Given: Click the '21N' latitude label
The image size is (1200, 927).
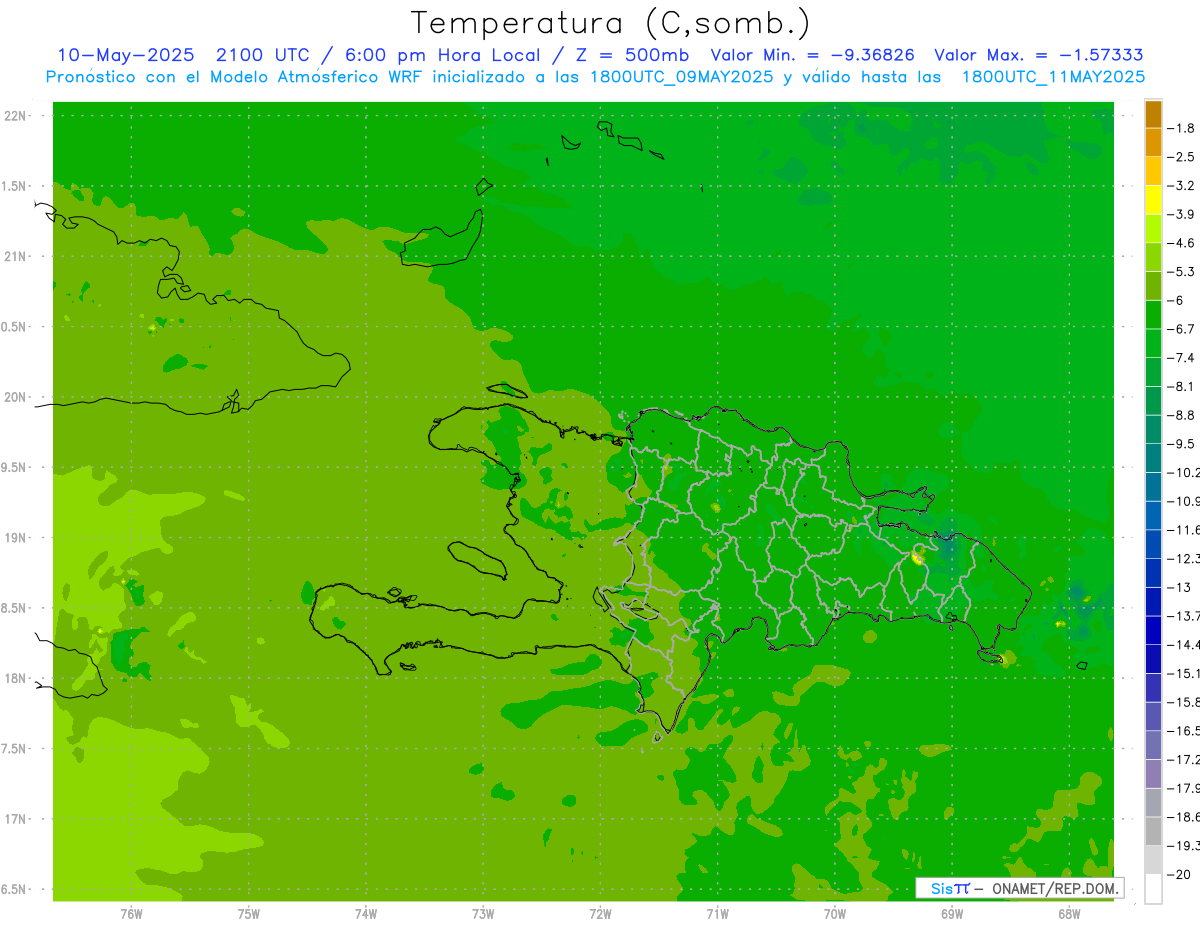Looking at the screenshot, I should click(x=16, y=257).
